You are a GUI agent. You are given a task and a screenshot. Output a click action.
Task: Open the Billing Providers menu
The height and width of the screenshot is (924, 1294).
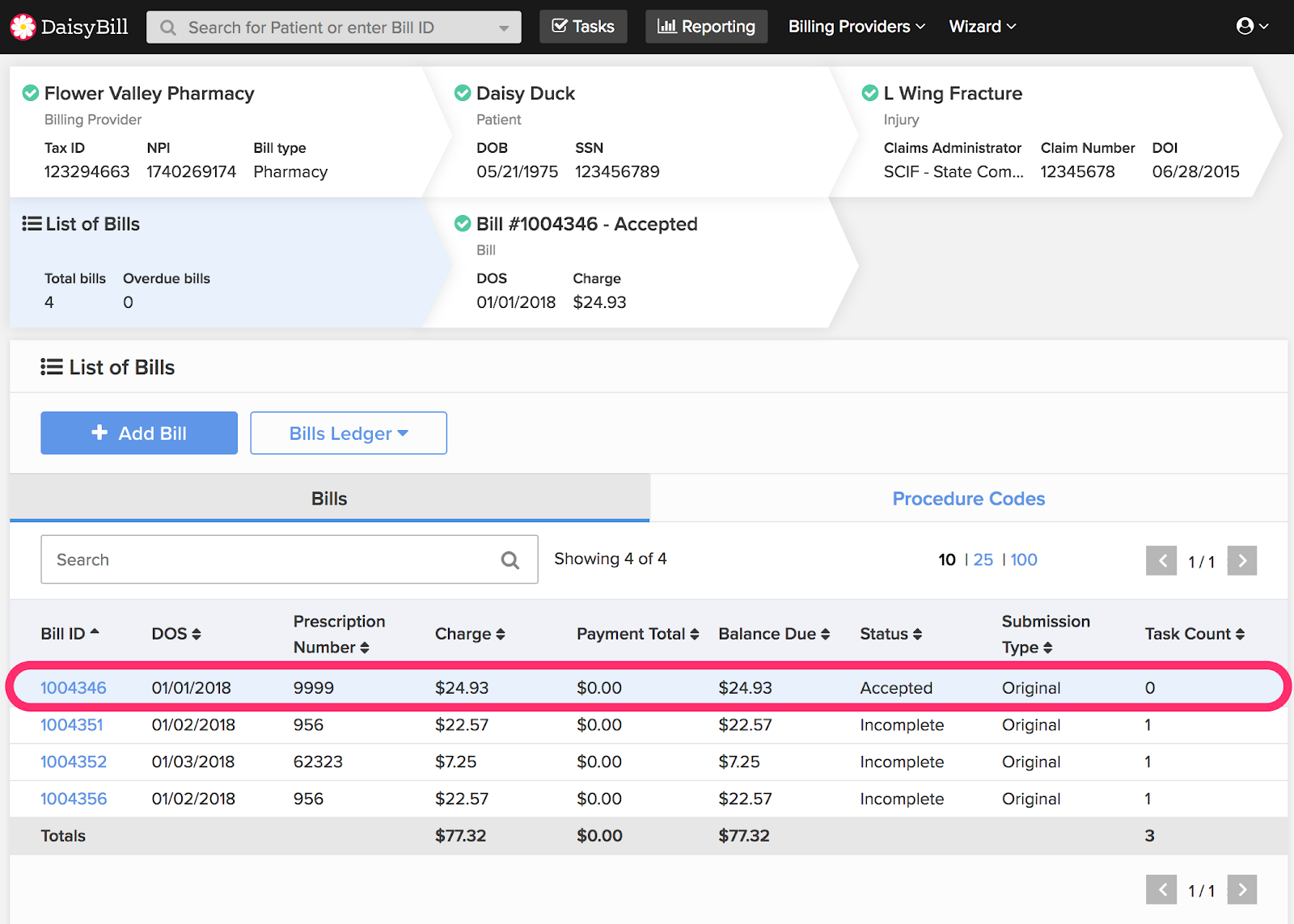[x=856, y=27]
